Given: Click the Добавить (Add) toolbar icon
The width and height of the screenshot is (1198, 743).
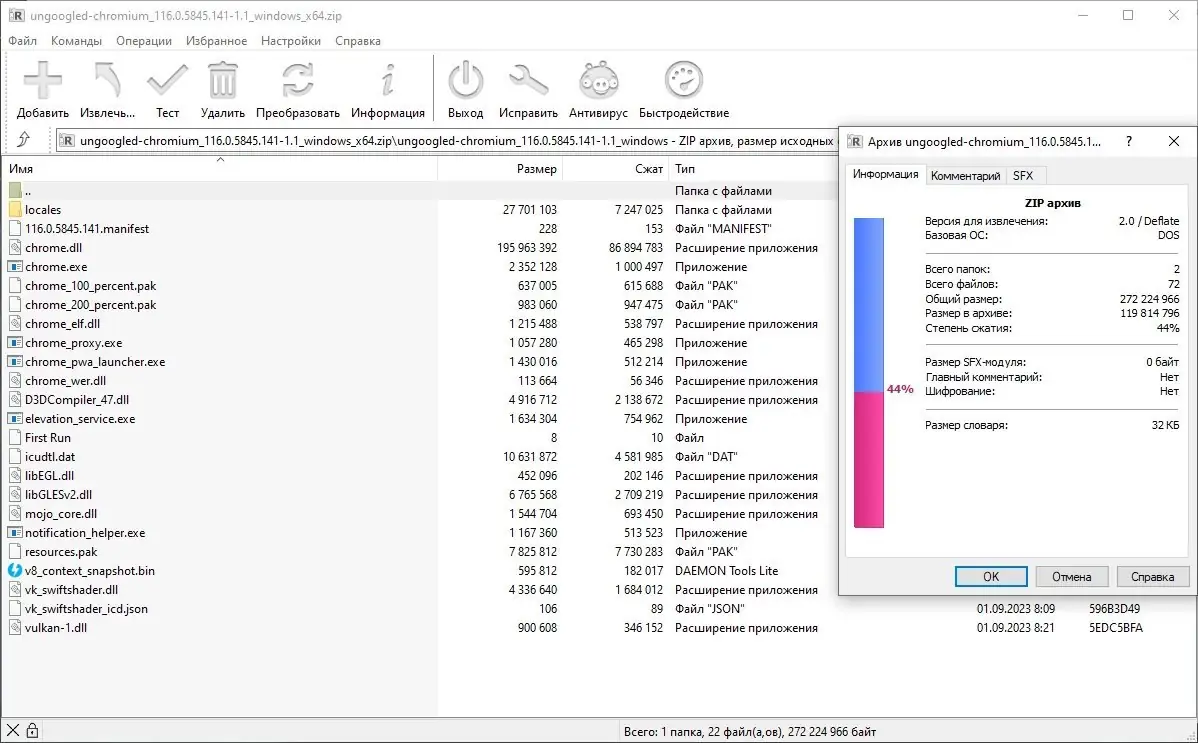Looking at the screenshot, I should tap(42, 80).
